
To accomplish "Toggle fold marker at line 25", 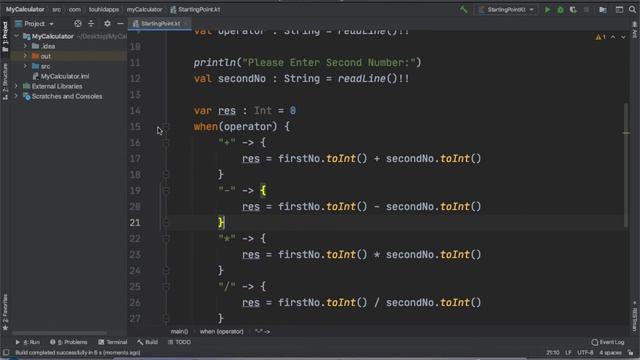I will coord(166,287).
